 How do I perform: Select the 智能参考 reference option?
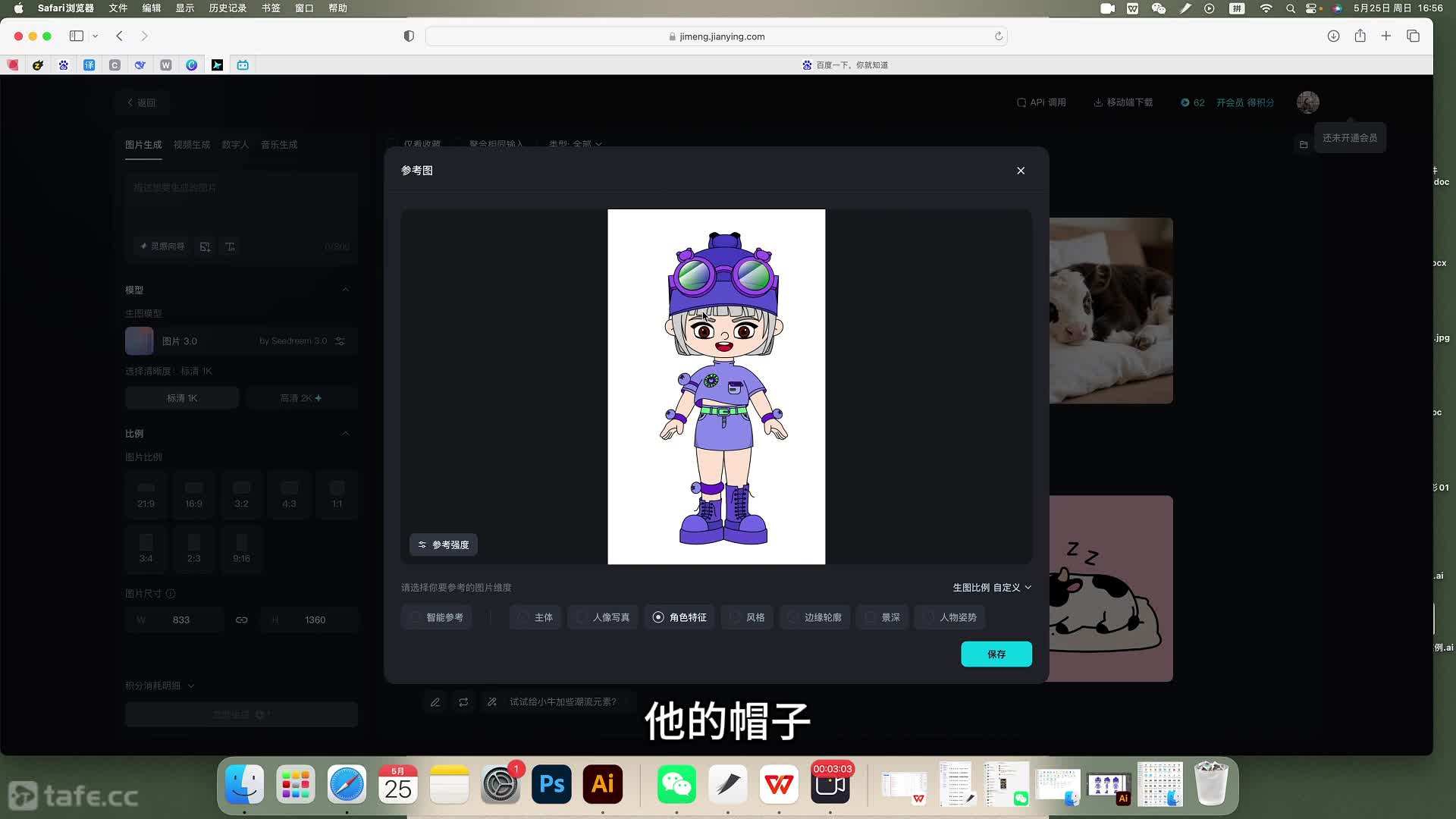coord(437,617)
